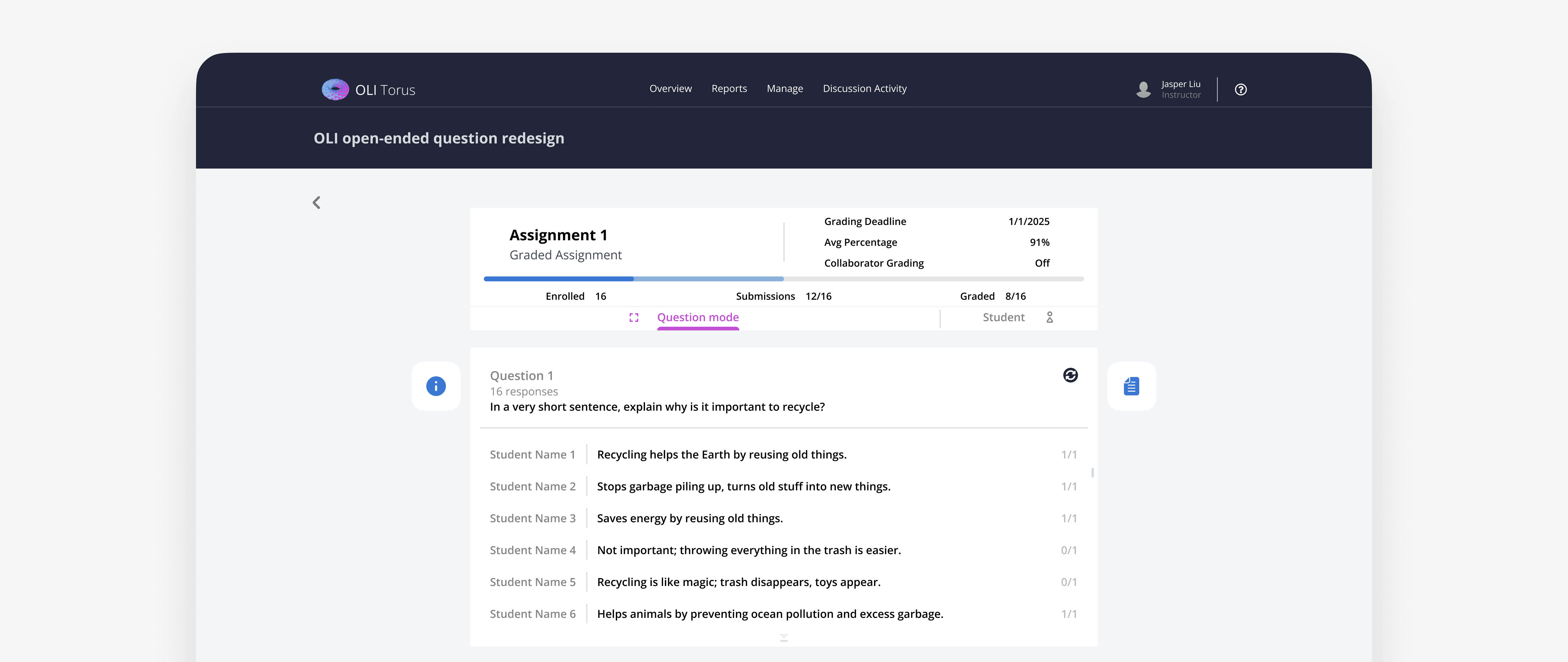
Task: Switch to the Question mode tab
Action: point(698,317)
